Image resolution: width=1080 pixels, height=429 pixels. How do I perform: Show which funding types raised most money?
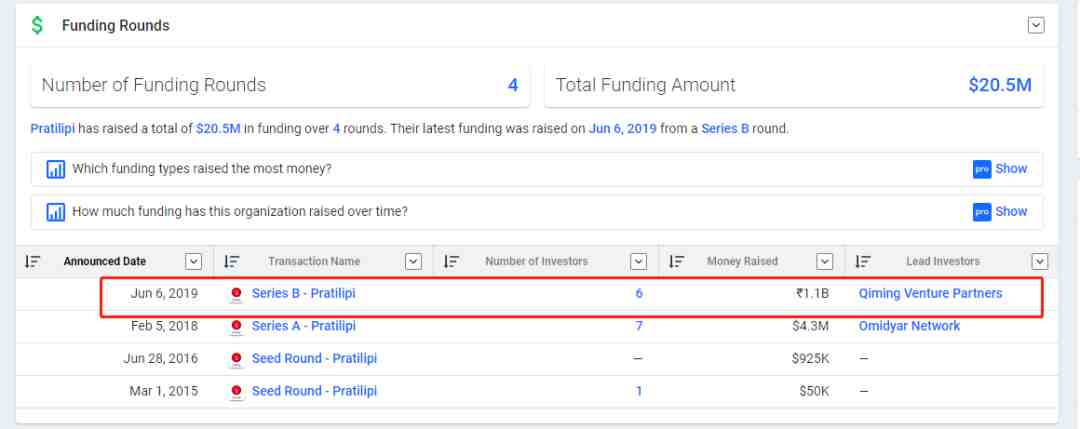(x=1001, y=169)
